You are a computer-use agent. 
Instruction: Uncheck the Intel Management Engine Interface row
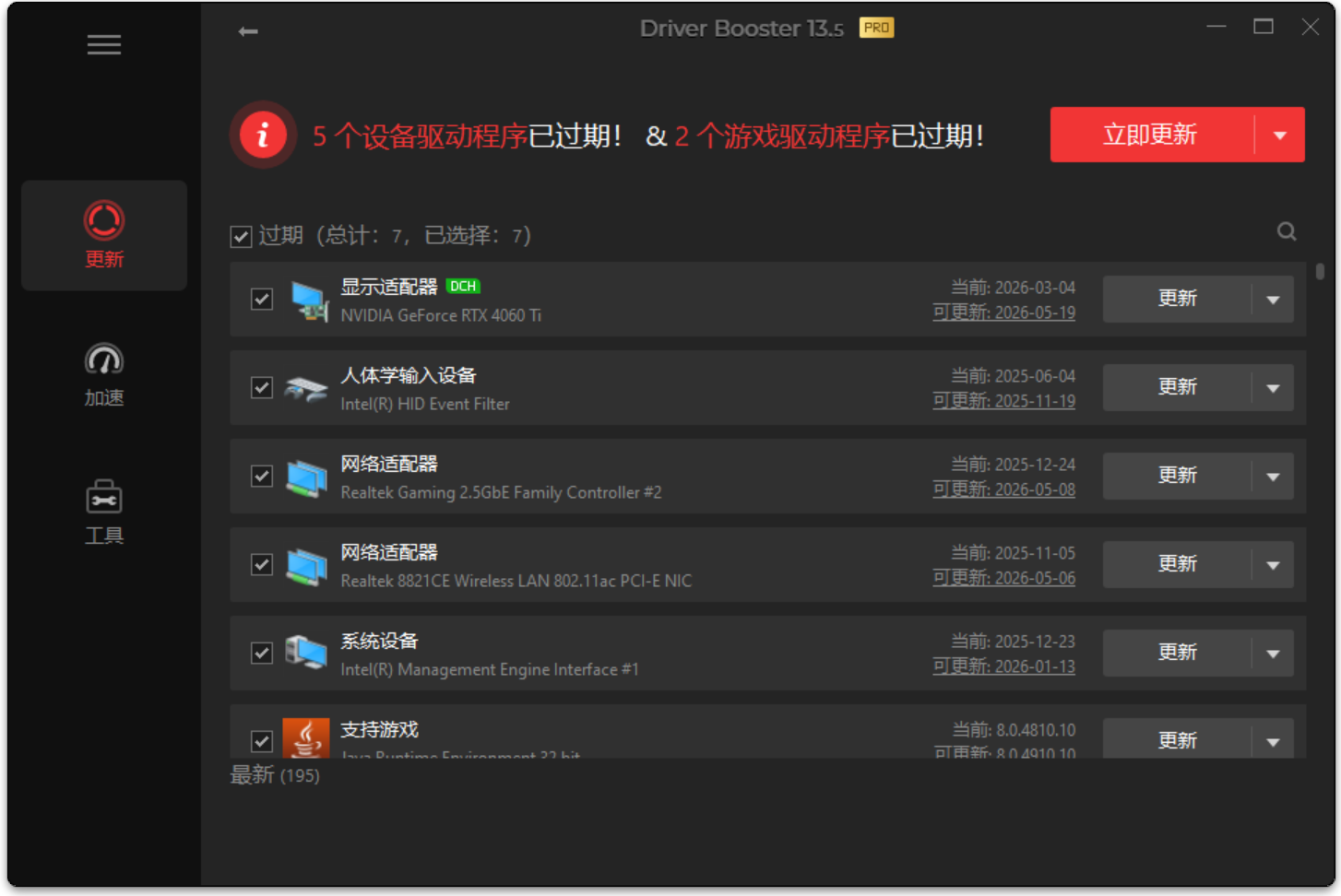pos(262,653)
